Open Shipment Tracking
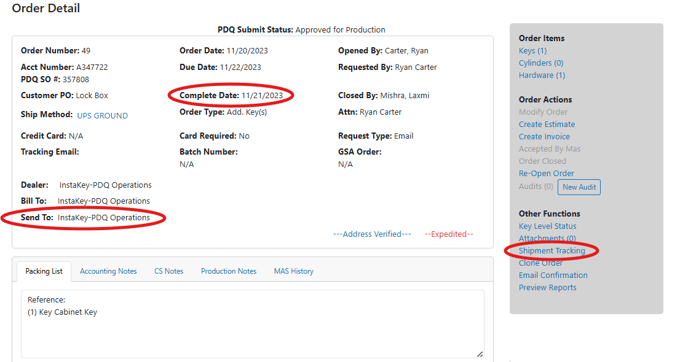This screenshot has width=688, height=362. 552,251
